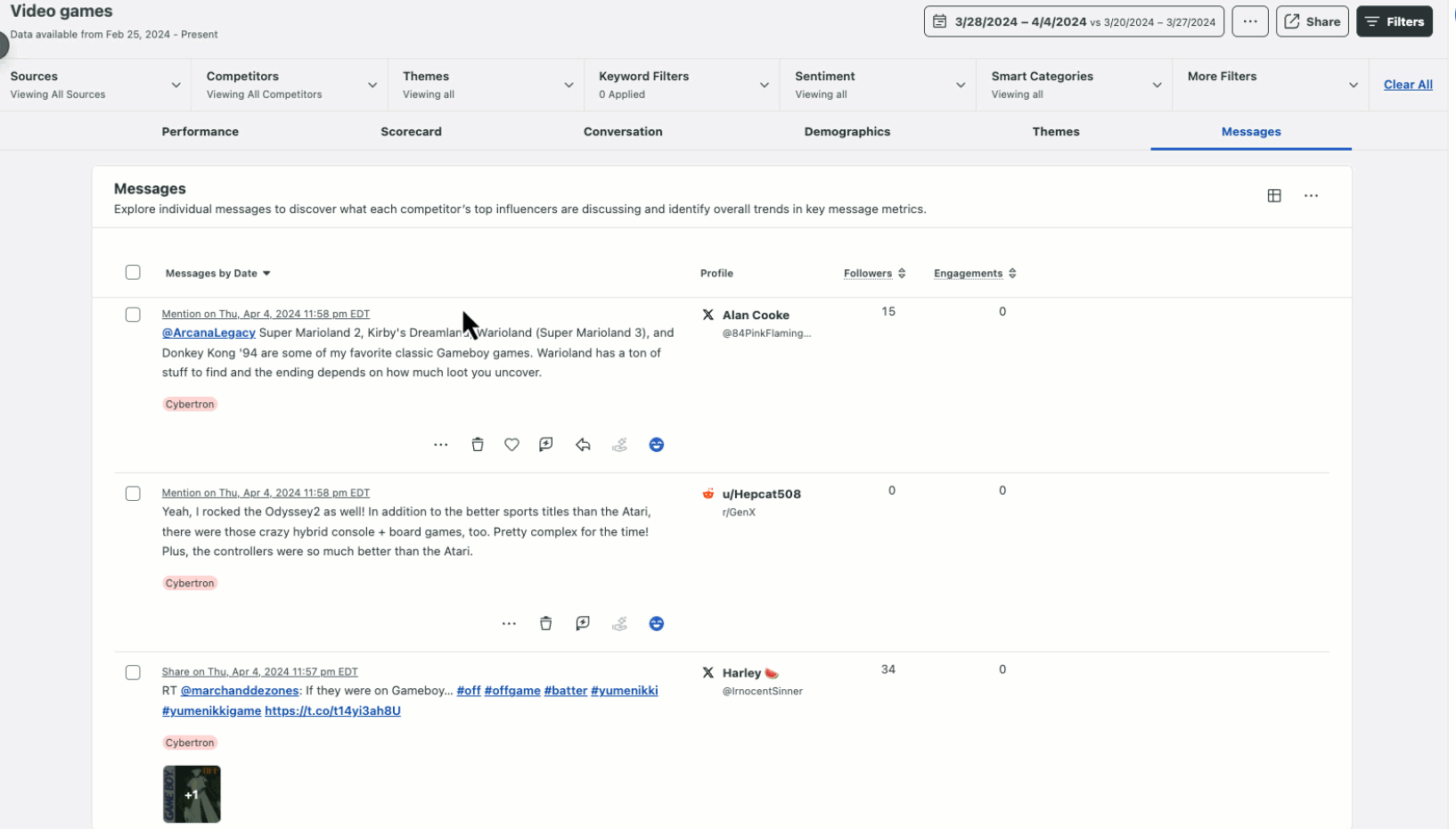
Task: Select all messages checkbox in header
Action: (x=133, y=273)
